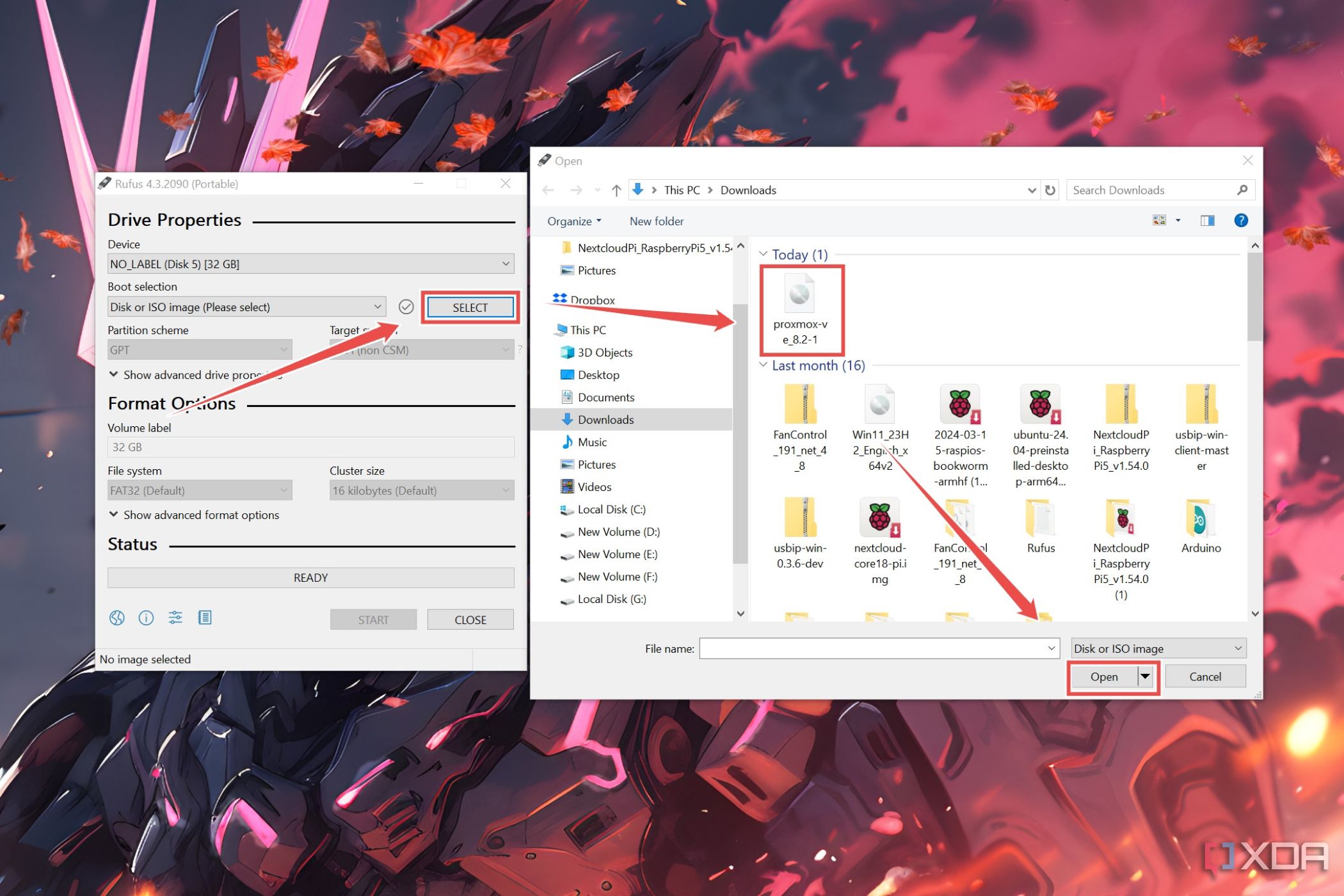Click search magnifier icon
Image resolution: width=1344 pixels, height=896 pixels.
click(1242, 190)
